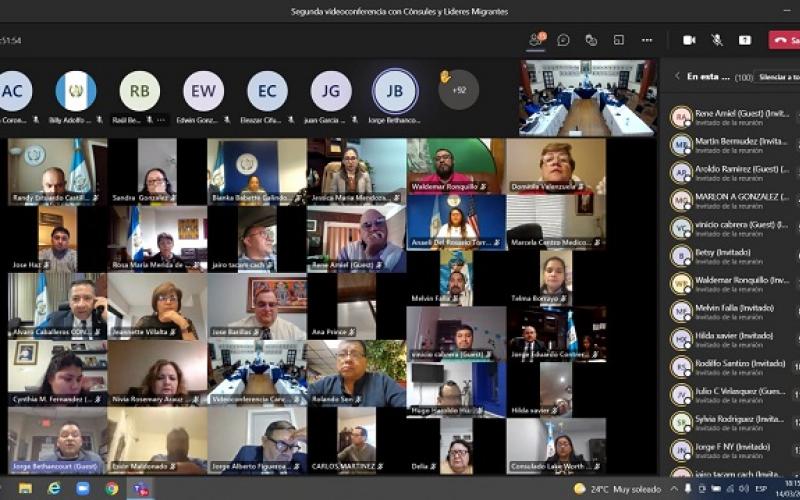This screenshot has width=800, height=500.
Task: Open Google Chrome from the taskbar
Action: [x=111, y=488]
